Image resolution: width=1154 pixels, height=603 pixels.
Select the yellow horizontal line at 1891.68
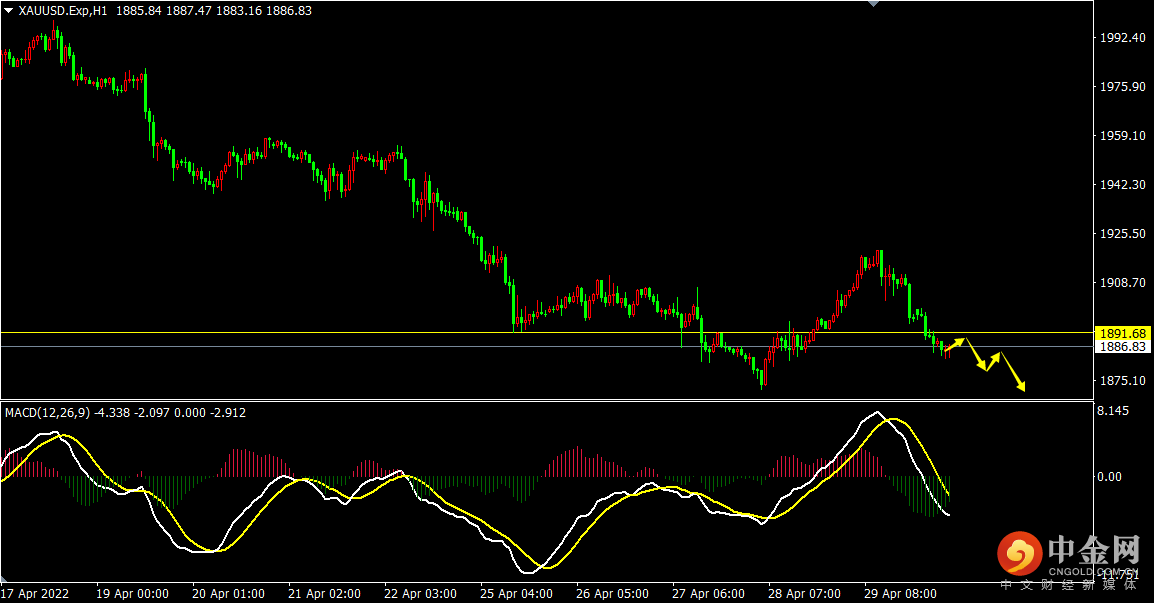click(x=547, y=333)
